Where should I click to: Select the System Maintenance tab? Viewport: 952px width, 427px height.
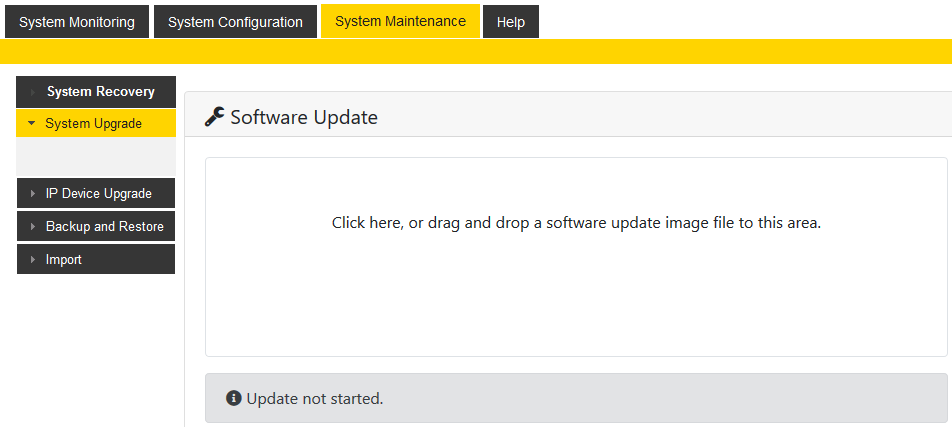(x=400, y=21)
